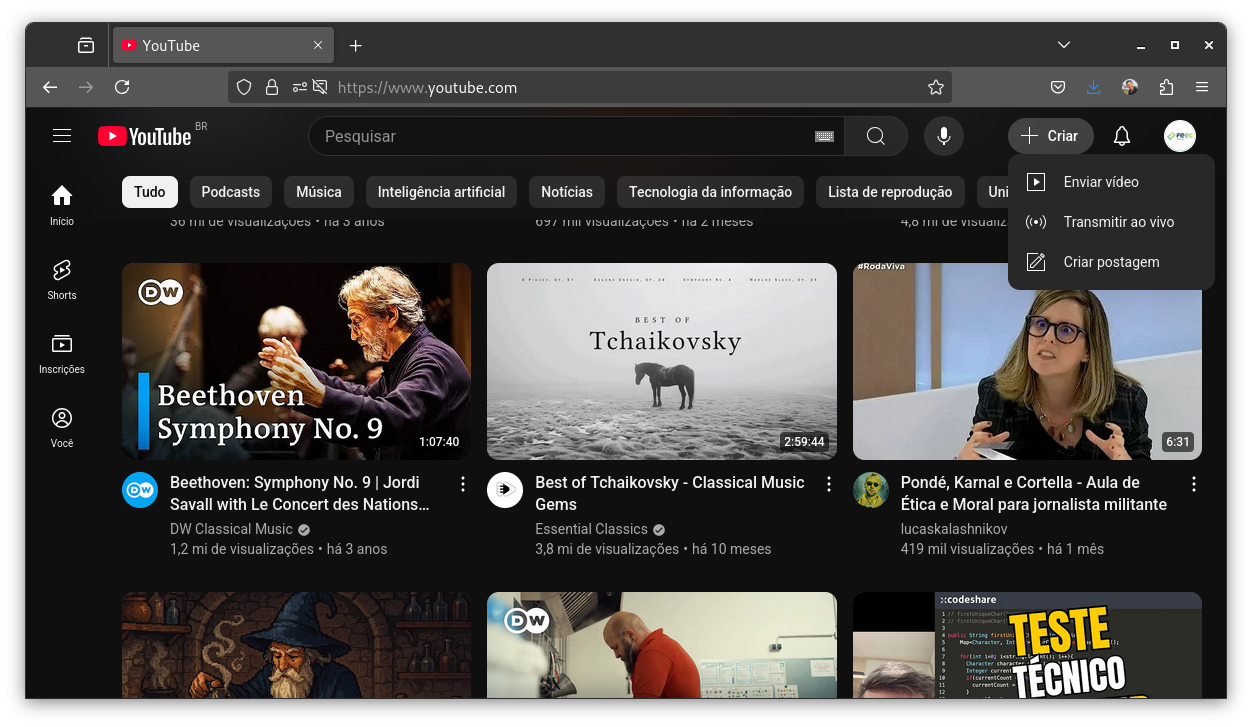Reload the page in browser toolbar
This screenshot has height=727, width=1252.
(122, 87)
